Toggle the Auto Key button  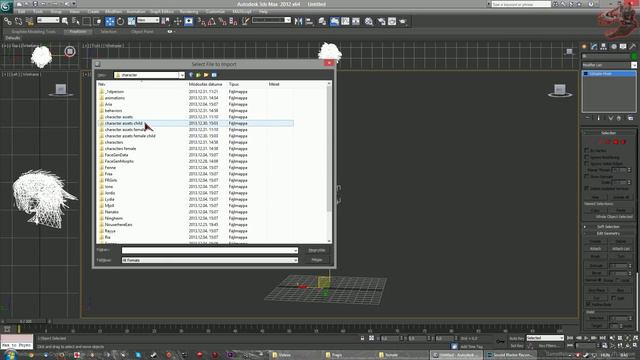(516, 338)
